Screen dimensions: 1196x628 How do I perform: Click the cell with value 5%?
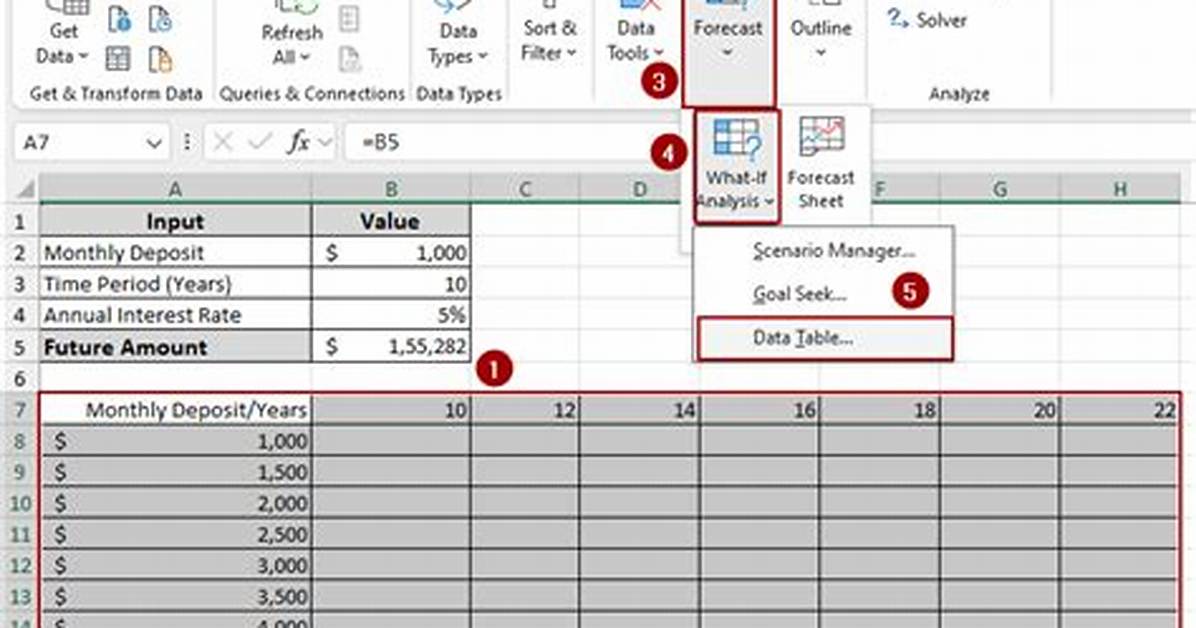pos(391,315)
